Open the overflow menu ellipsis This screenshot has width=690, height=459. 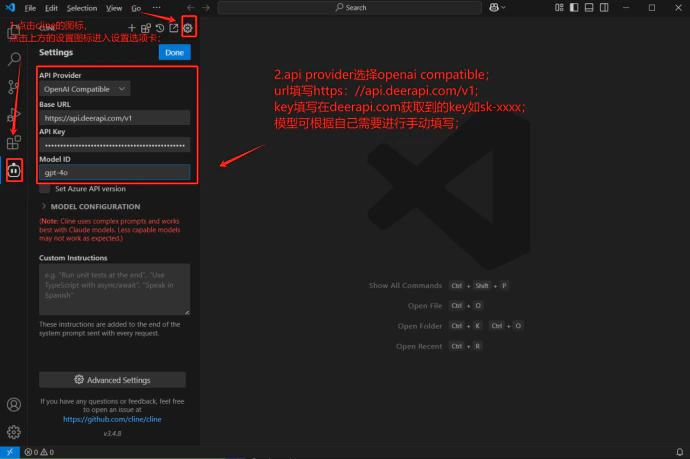pyautogui.click(x=156, y=7)
